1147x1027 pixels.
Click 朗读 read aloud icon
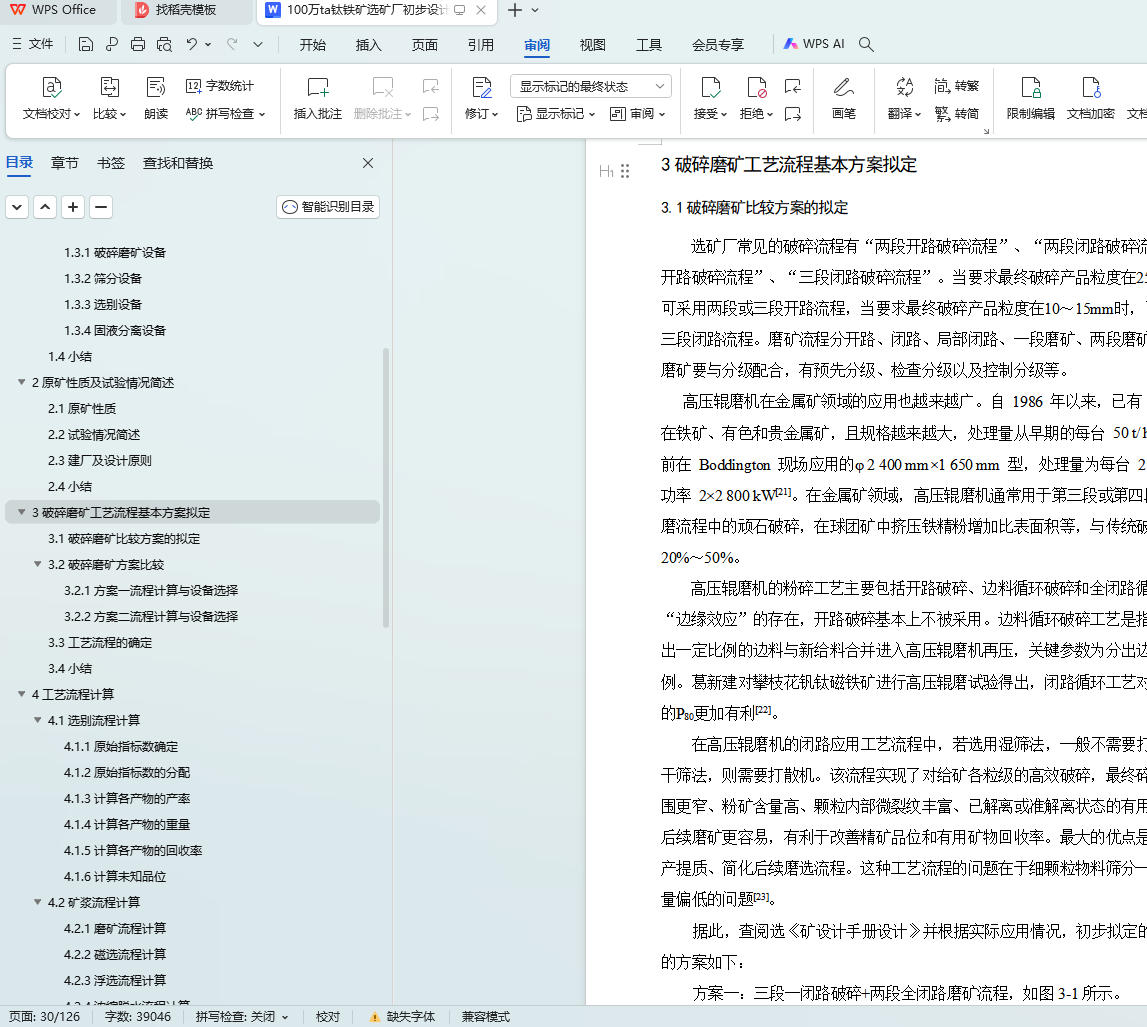[x=156, y=98]
